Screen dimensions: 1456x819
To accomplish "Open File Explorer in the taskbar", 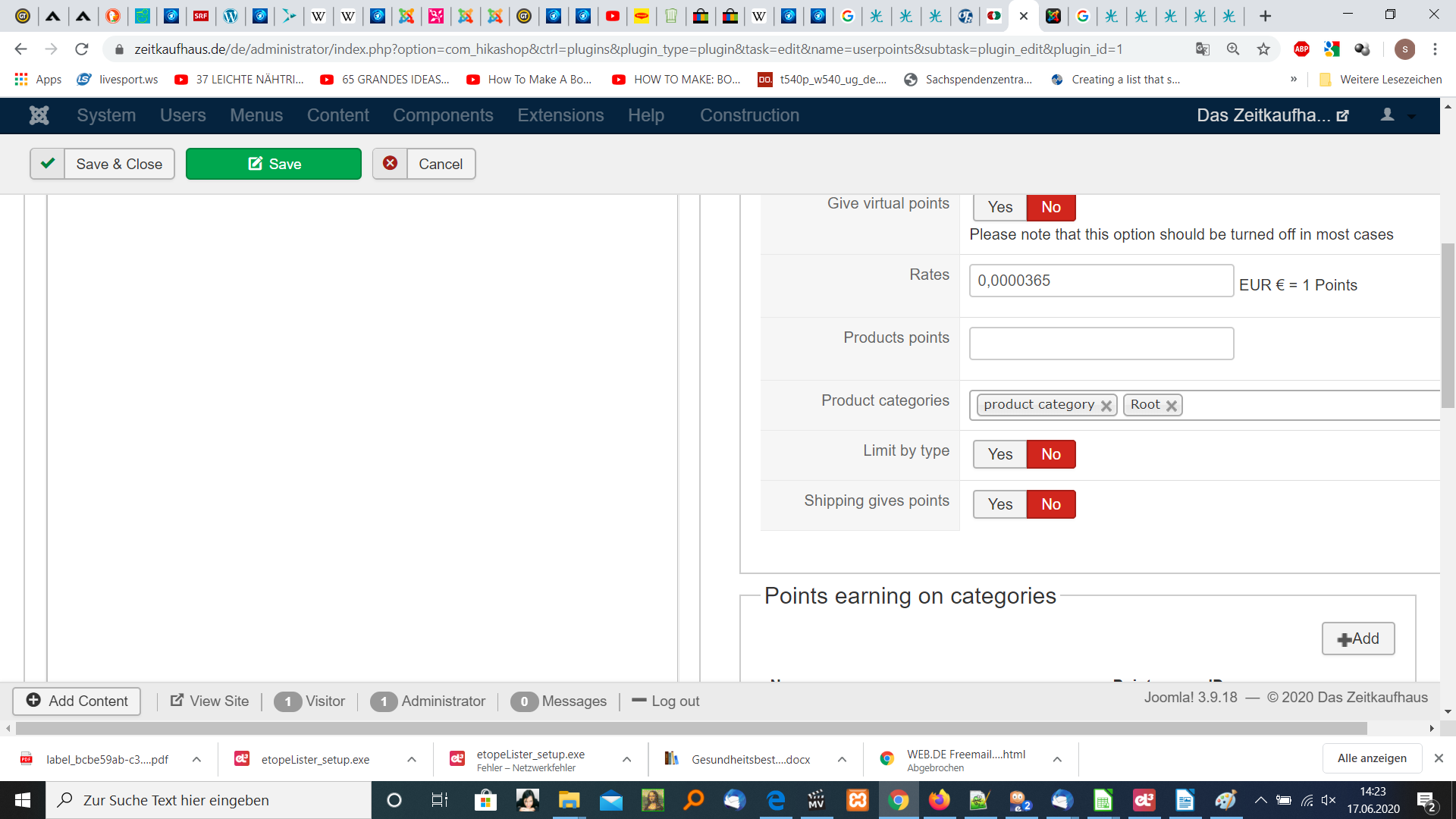I will [x=569, y=800].
